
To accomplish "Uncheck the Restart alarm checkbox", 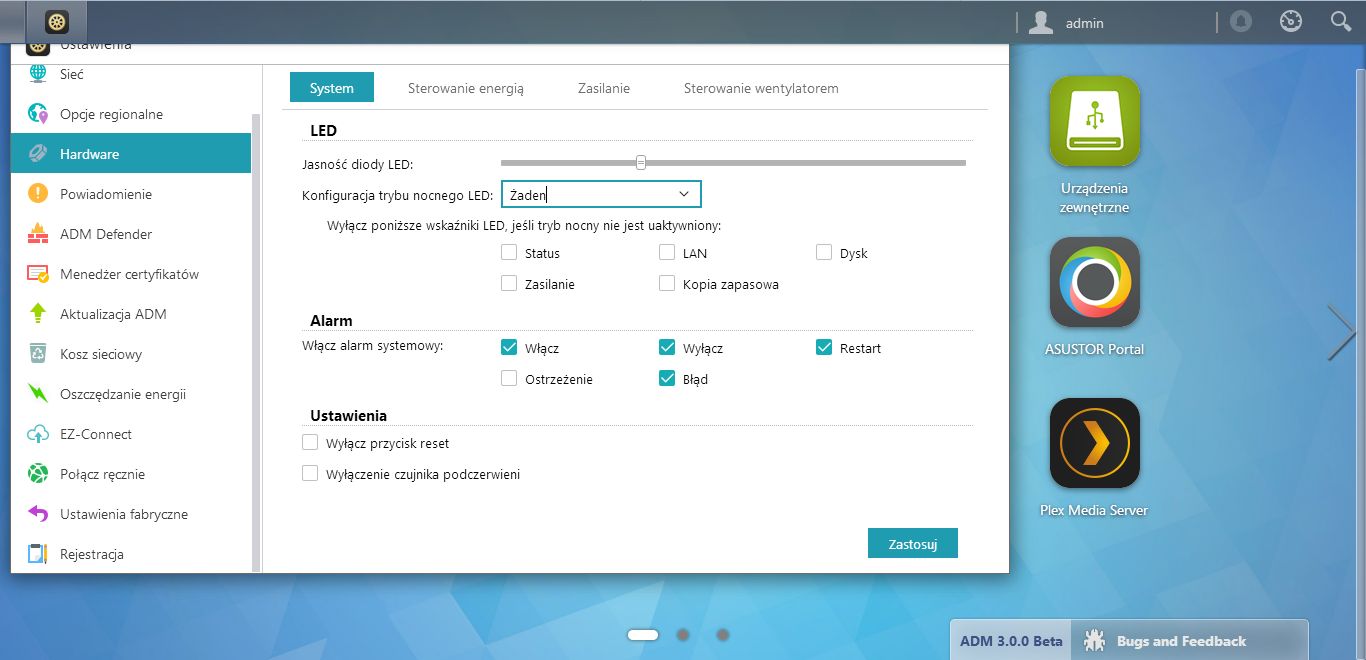I will 824,348.
